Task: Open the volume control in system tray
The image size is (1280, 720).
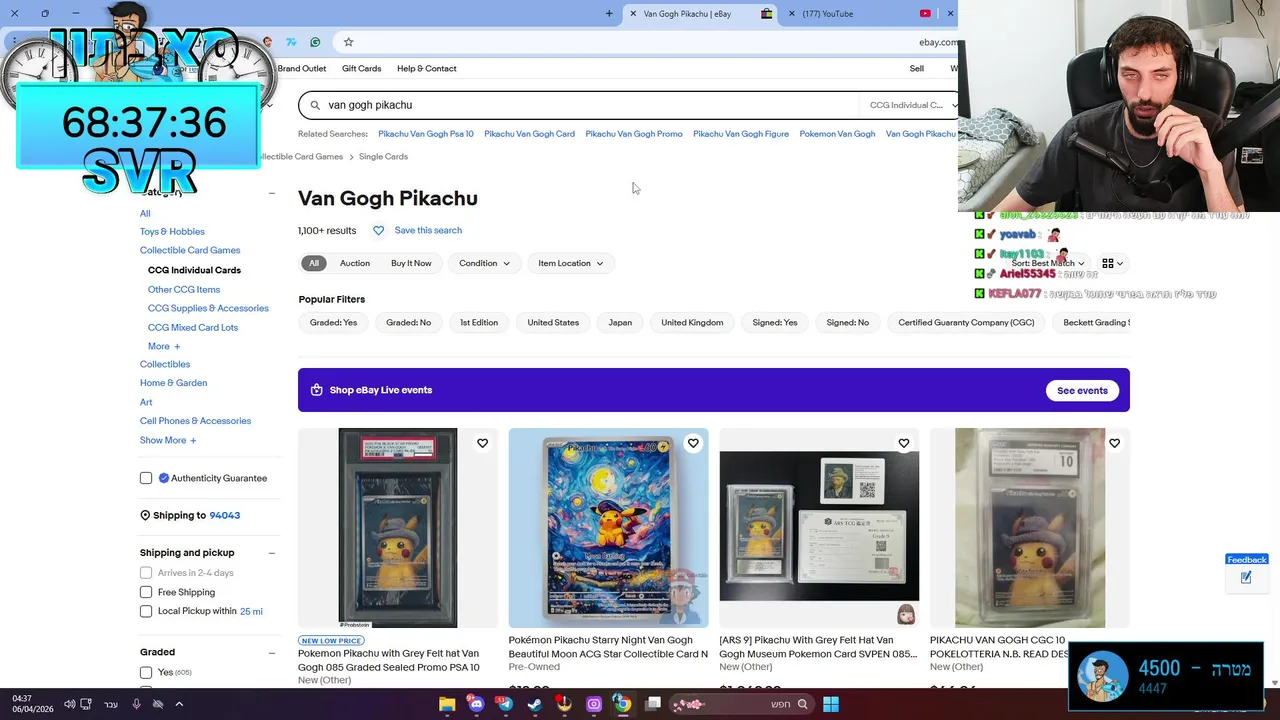Action: pos(69,704)
